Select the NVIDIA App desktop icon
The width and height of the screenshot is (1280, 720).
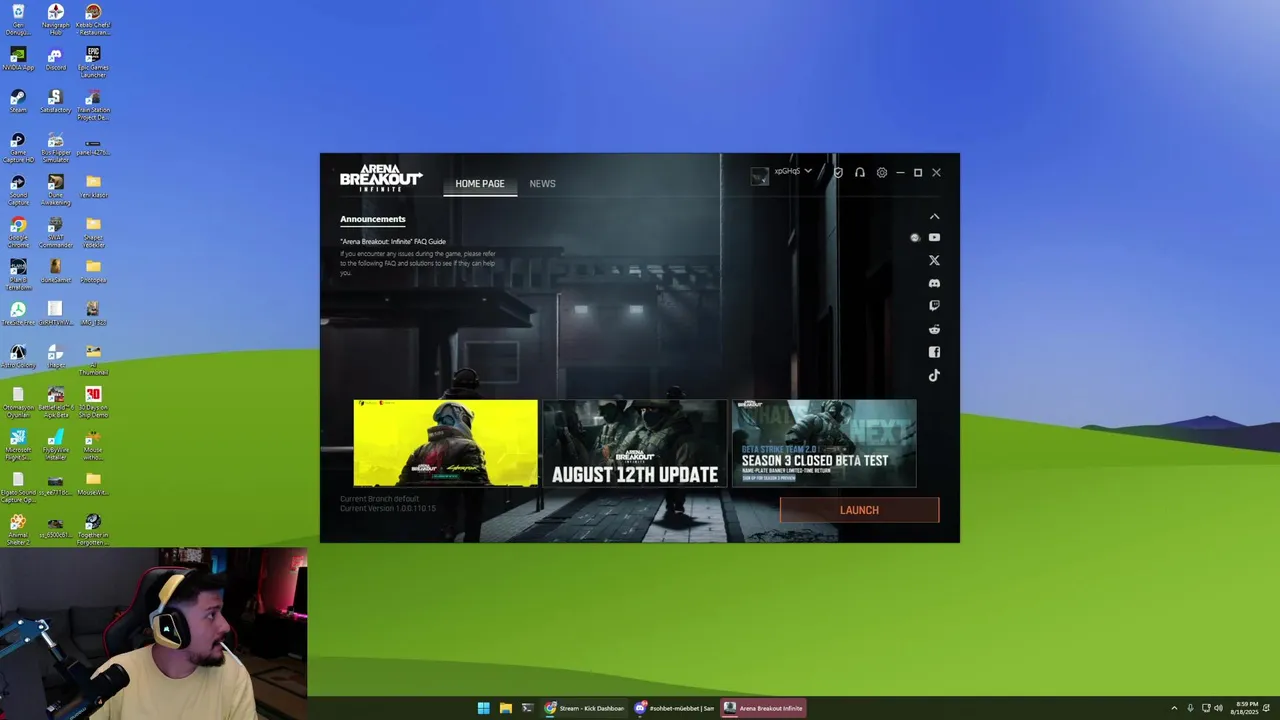(18, 58)
